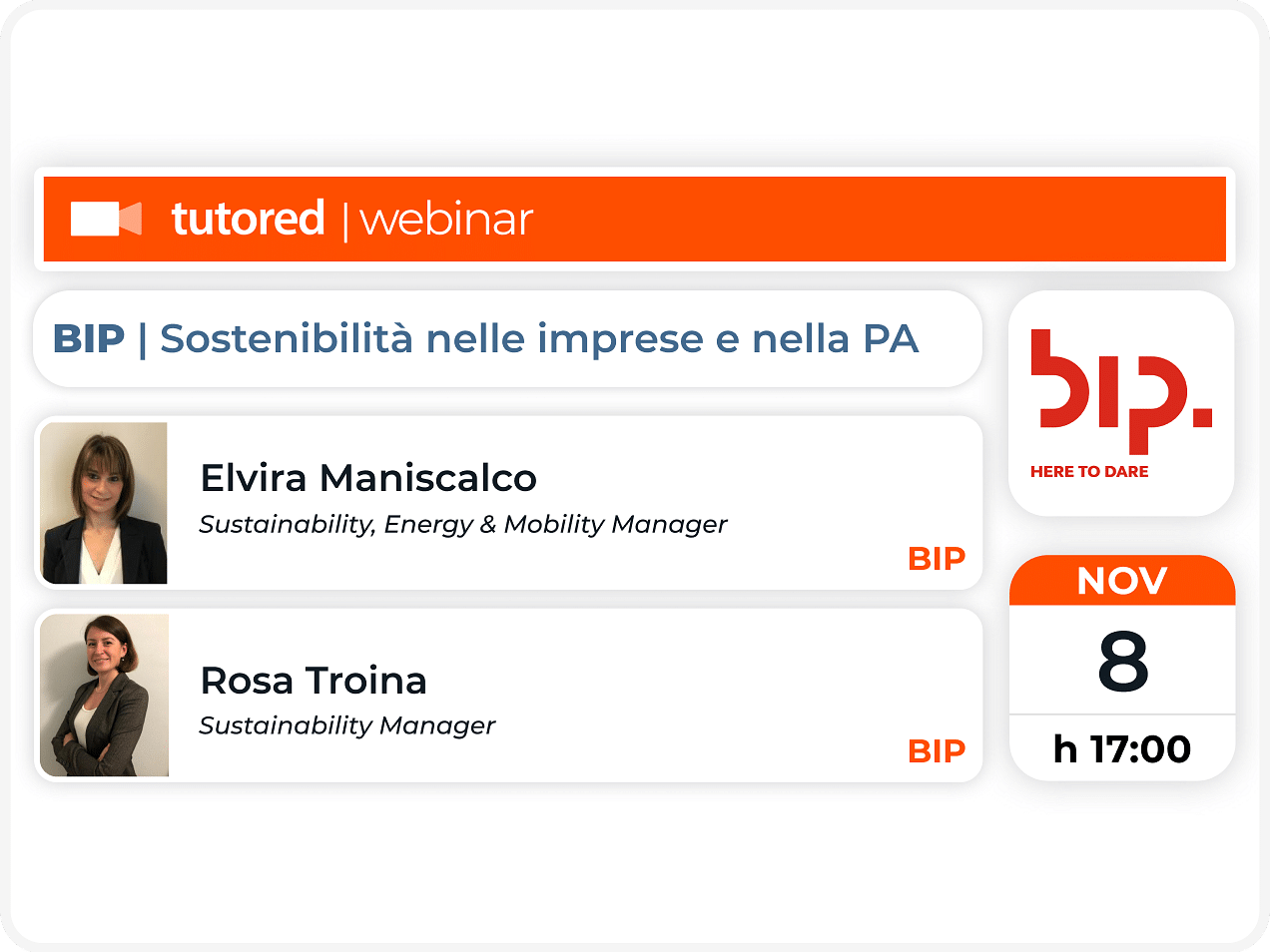
Task: Open Rosa Troina's profile photo
Action: (105, 696)
